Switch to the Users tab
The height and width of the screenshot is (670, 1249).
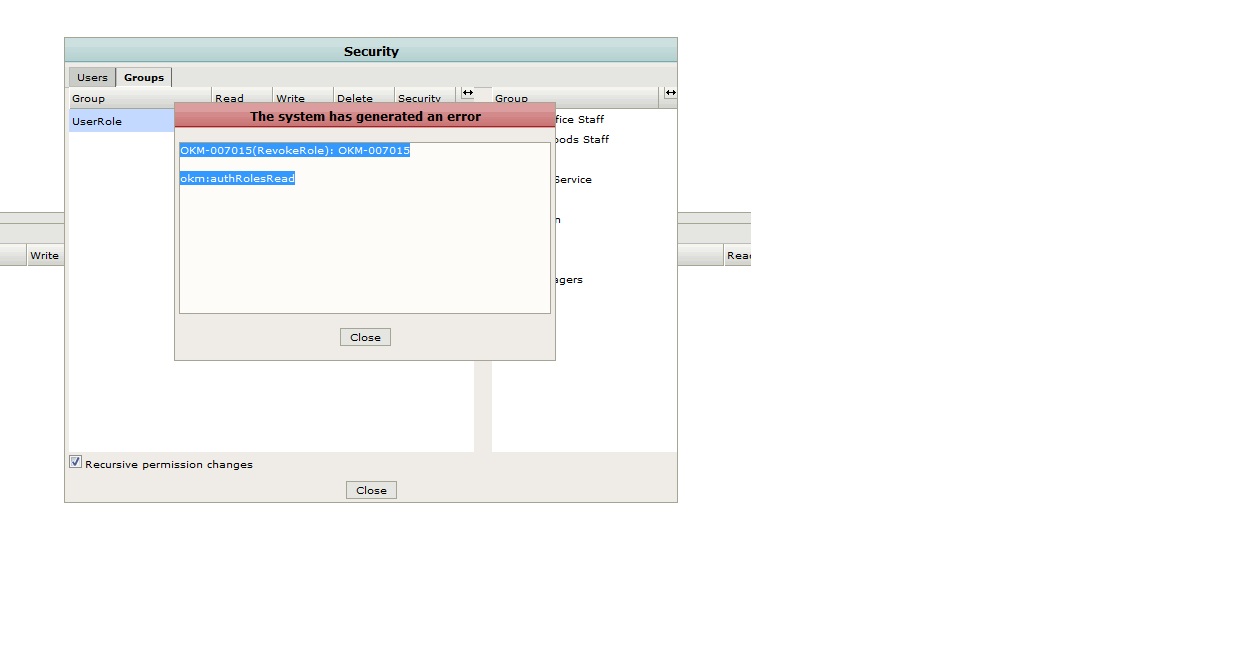(92, 78)
